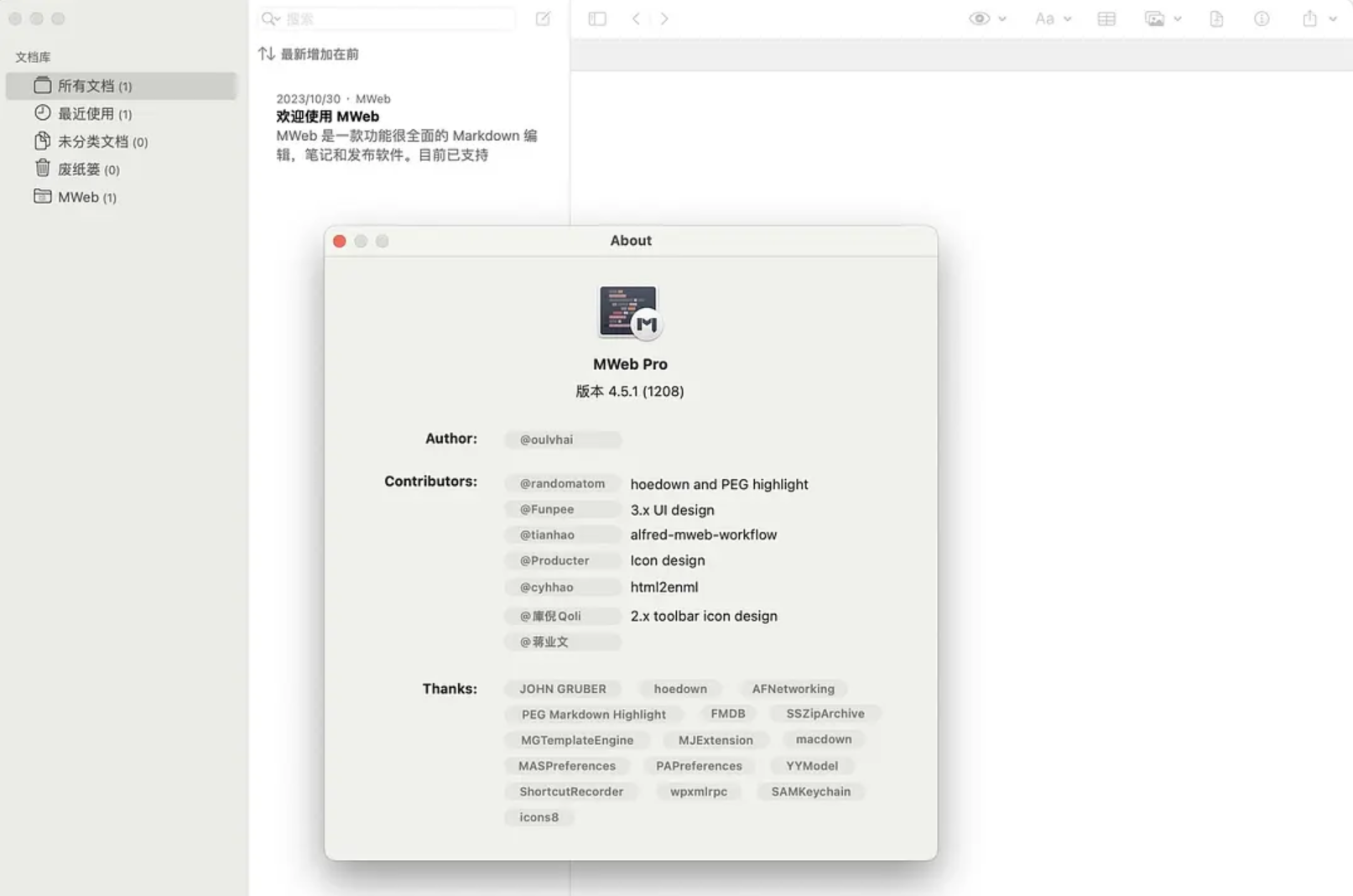Open the FMDB thanks tag
Image resolution: width=1353 pixels, height=896 pixels.
pyautogui.click(x=728, y=714)
